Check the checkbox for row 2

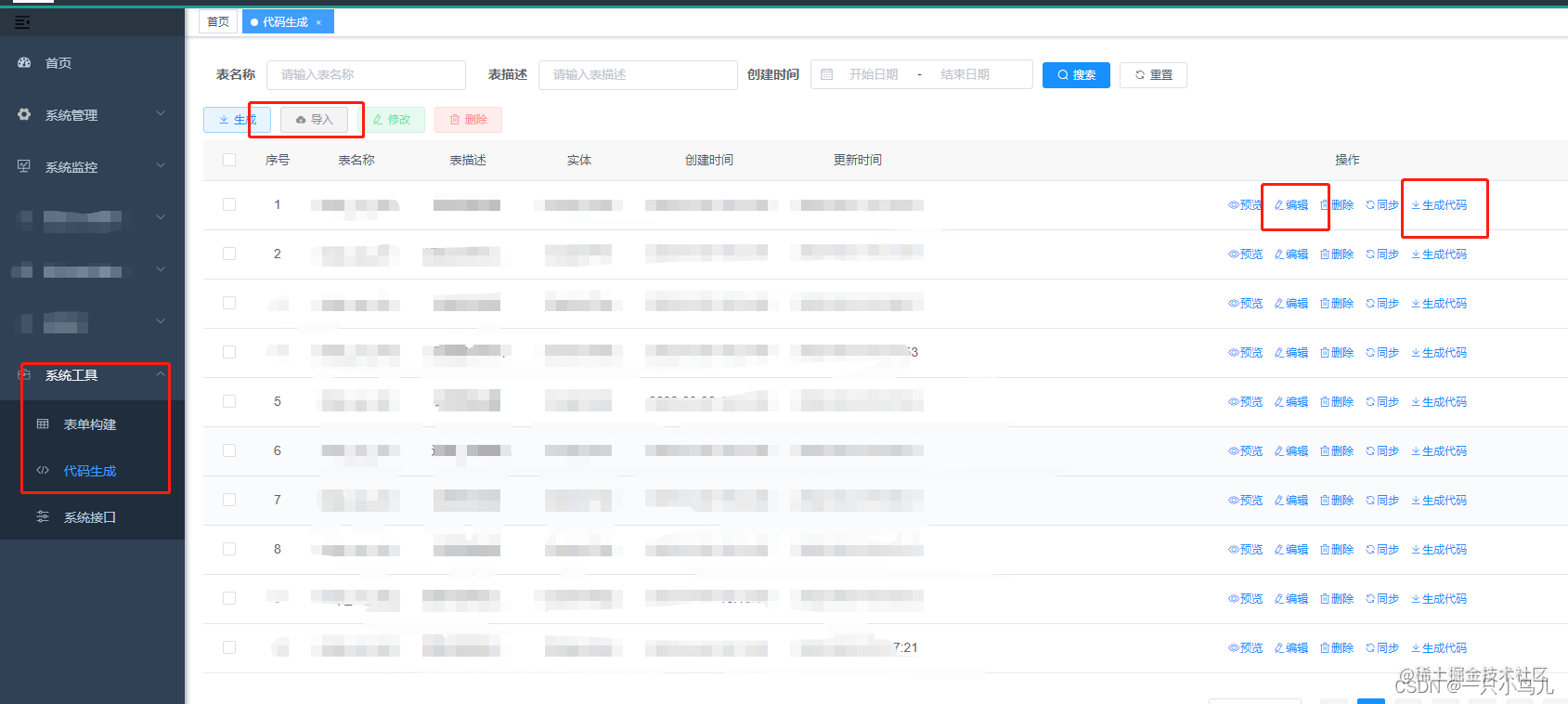(229, 254)
